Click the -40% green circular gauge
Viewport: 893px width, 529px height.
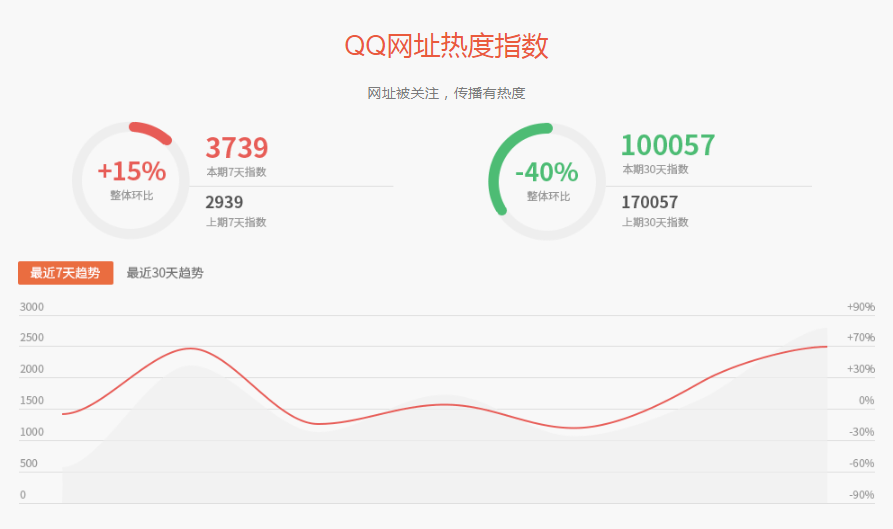[x=547, y=181]
